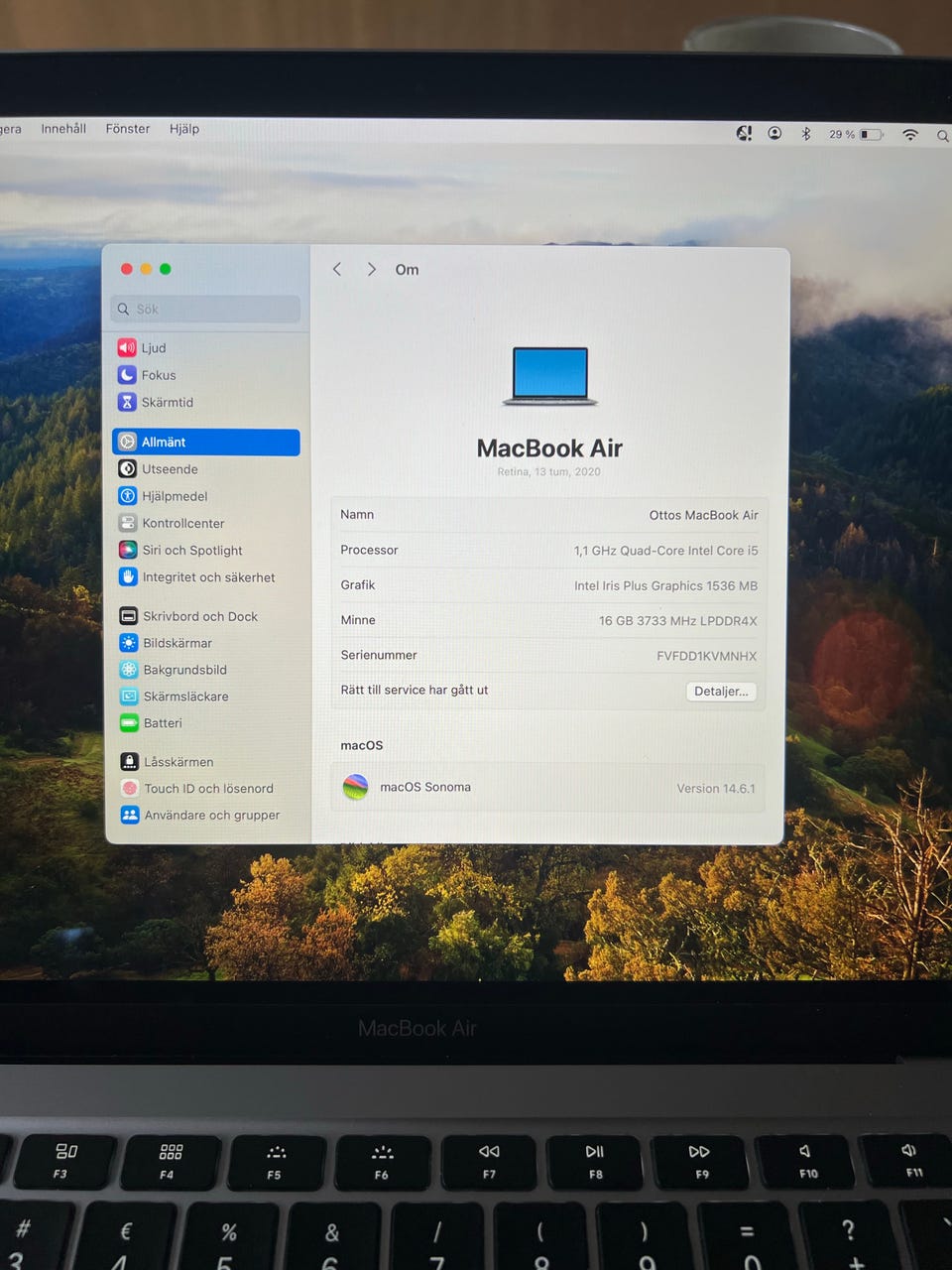Open Siri och Spotlight icon
The image size is (952, 1270).
point(128,550)
